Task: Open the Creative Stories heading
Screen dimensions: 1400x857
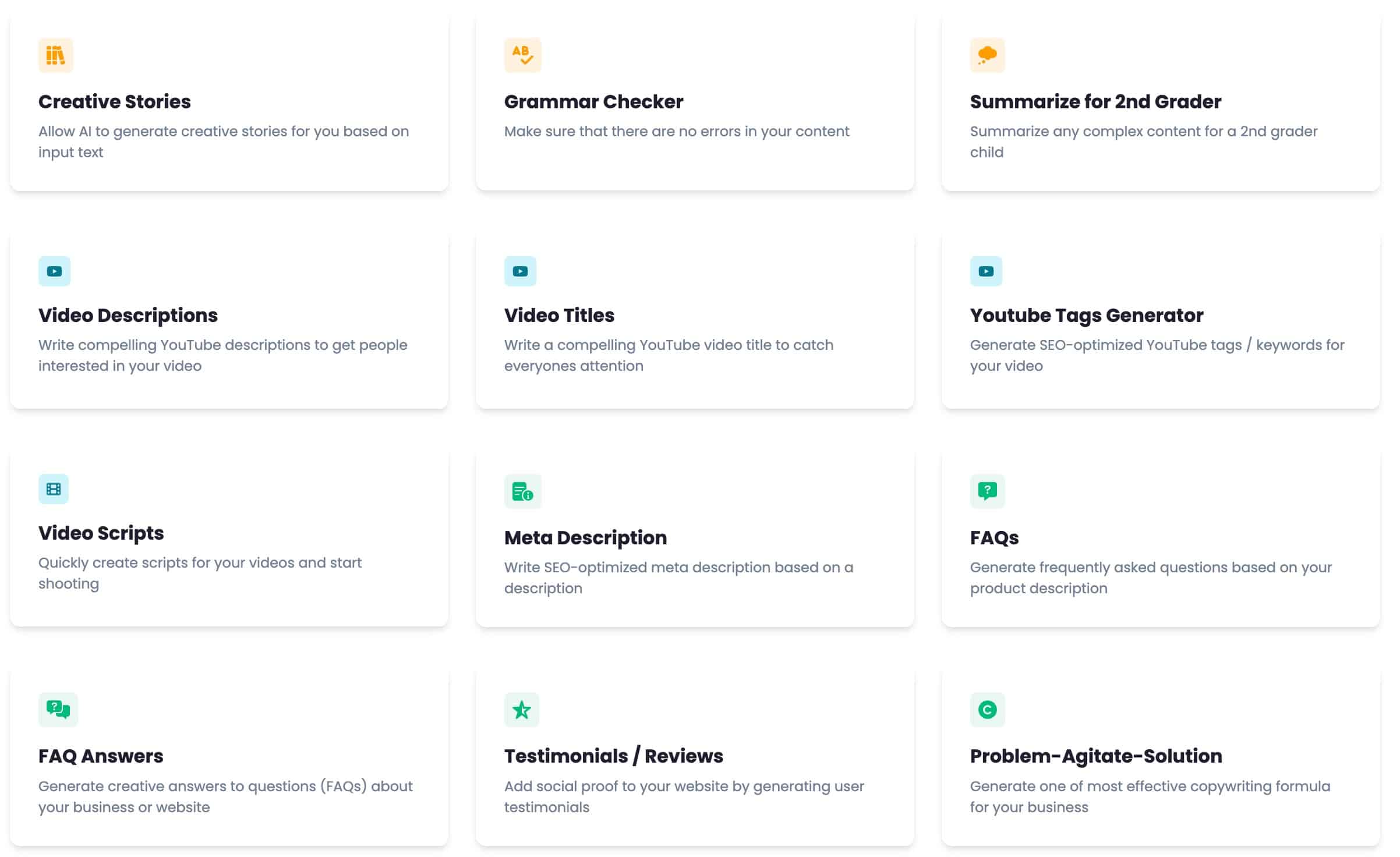Action: point(115,101)
